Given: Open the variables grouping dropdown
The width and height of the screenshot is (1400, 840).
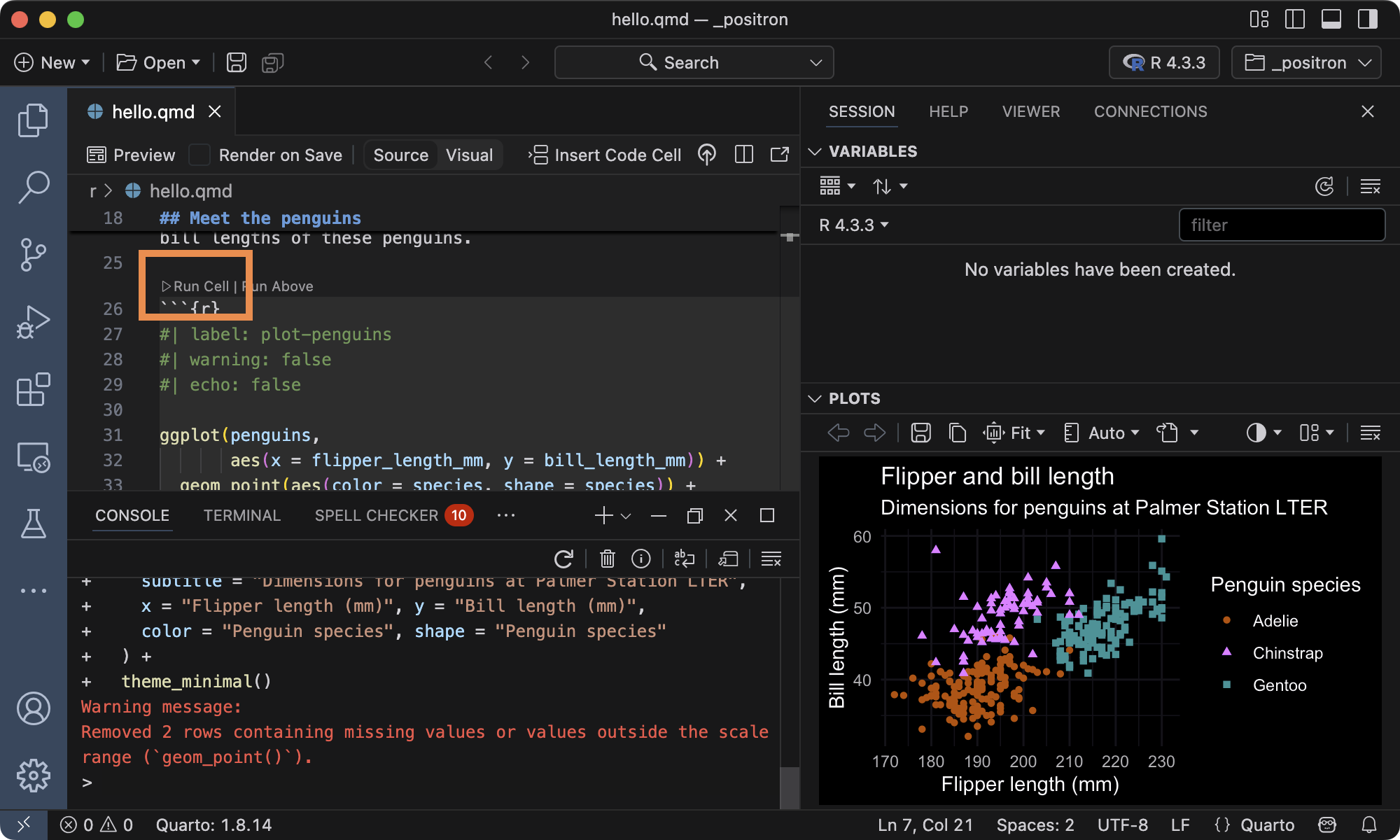Looking at the screenshot, I should pos(838,186).
